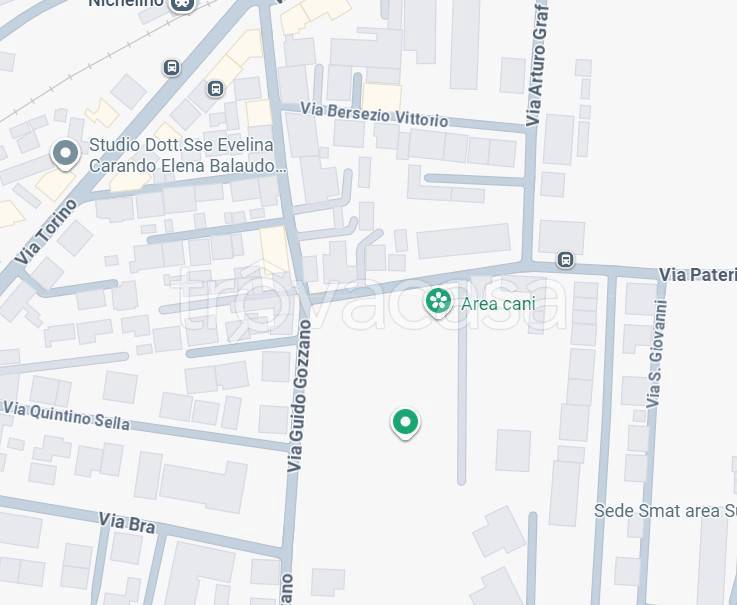Click the Via Guido Gozzano street label
The width and height of the screenshot is (737, 605).
click(x=299, y=396)
